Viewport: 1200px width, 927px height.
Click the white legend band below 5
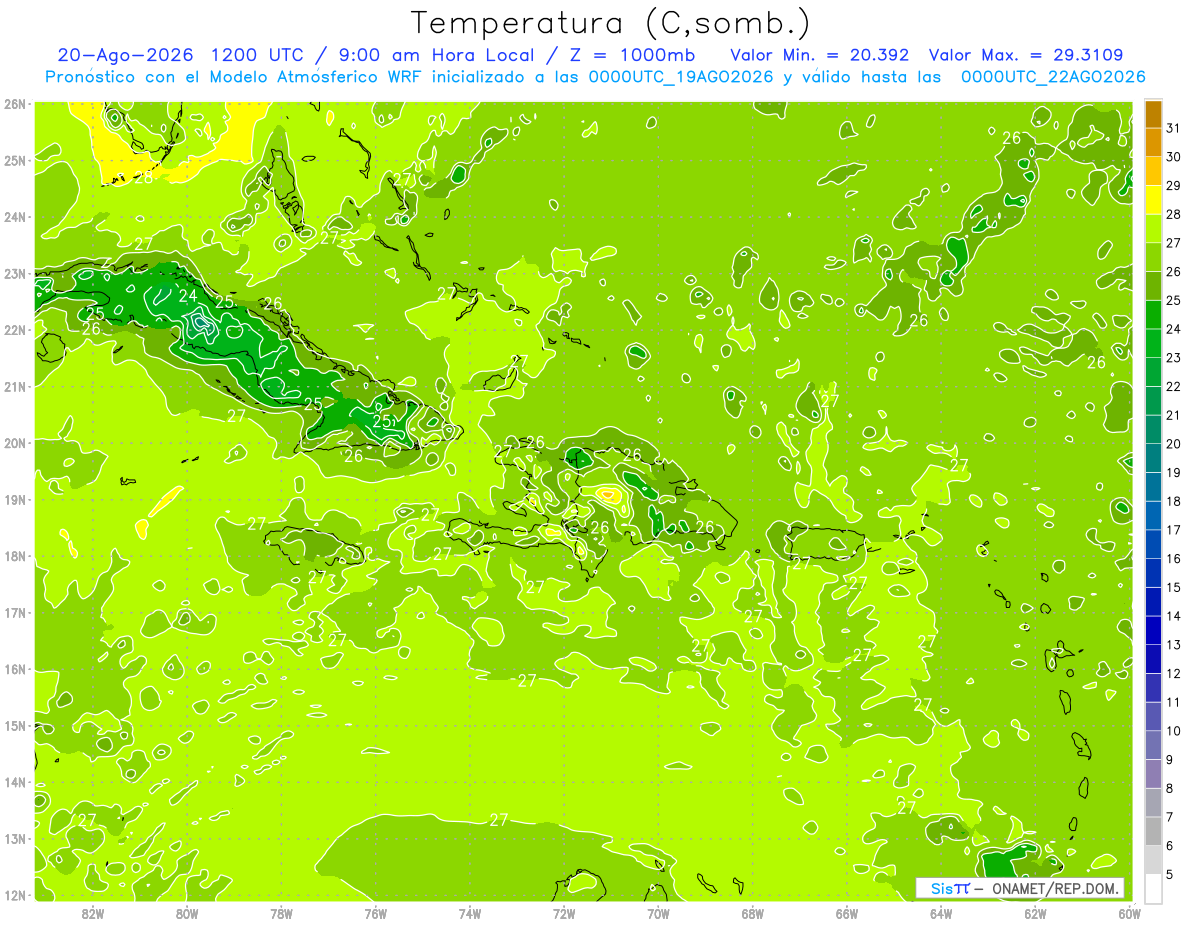click(1153, 888)
